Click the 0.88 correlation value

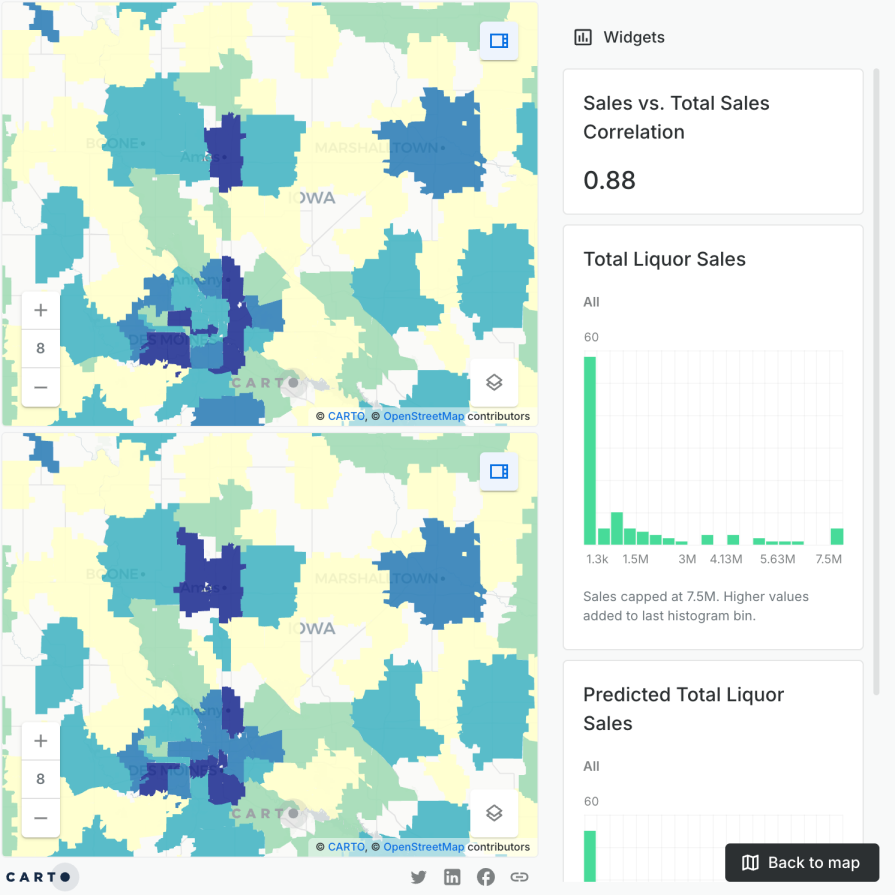tap(609, 180)
